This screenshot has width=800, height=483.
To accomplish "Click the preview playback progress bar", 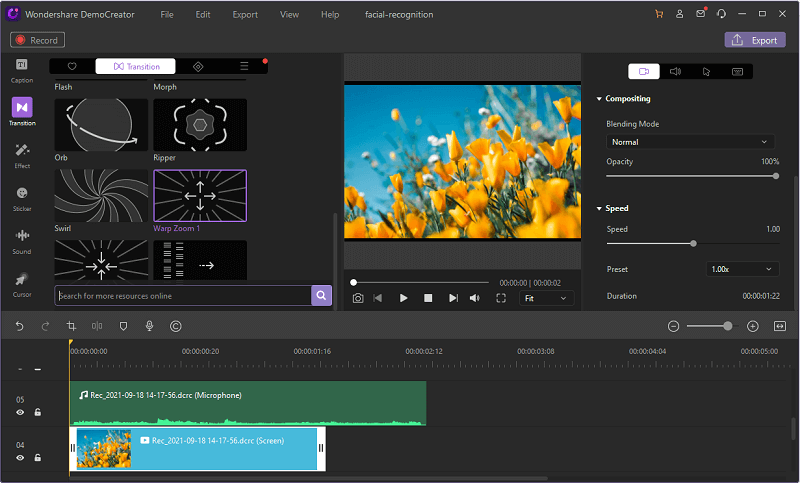I will coord(420,282).
